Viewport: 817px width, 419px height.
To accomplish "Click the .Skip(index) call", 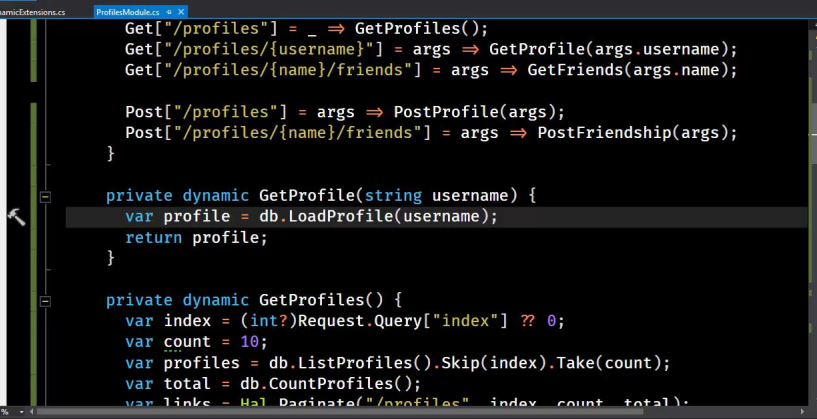I will (489, 363).
